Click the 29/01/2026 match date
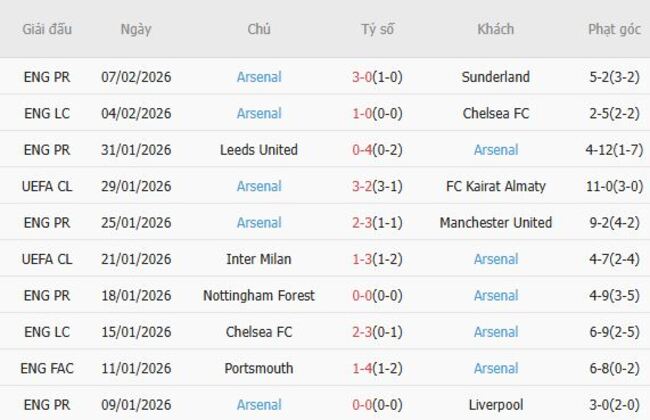 pyautogui.click(x=136, y=186)
